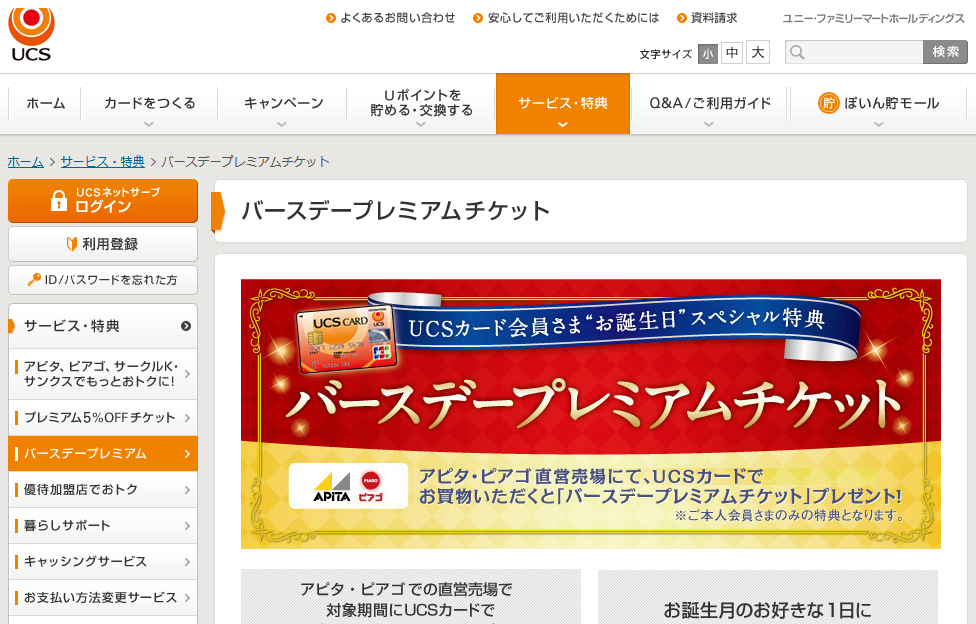This screenshot has height=624, width=976.
Task: Click the ぽいん貯モール 貯 coin icon
Action: coord(828,103)
